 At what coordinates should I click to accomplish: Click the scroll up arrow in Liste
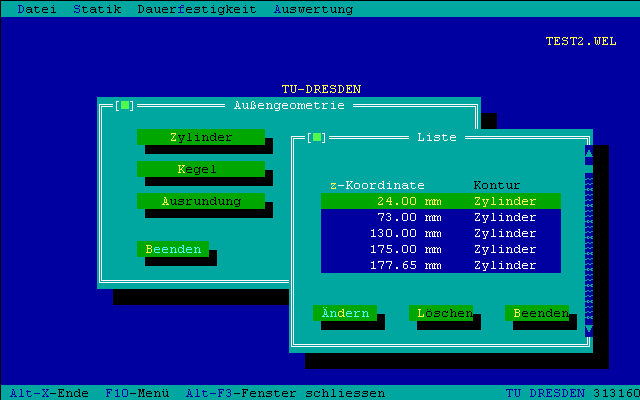[x=589, y=153]
